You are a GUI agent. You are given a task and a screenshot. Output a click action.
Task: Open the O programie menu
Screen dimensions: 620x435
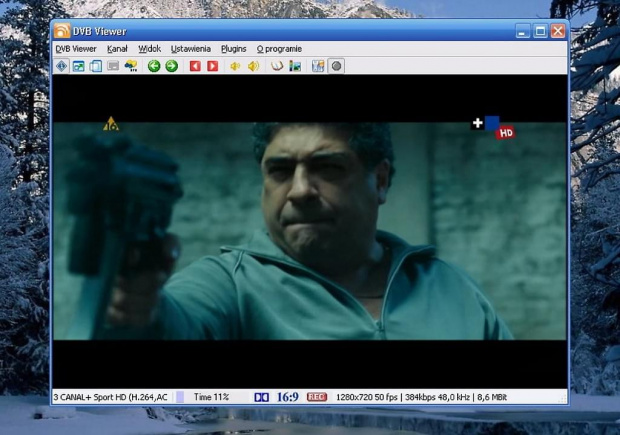[279, 49]
